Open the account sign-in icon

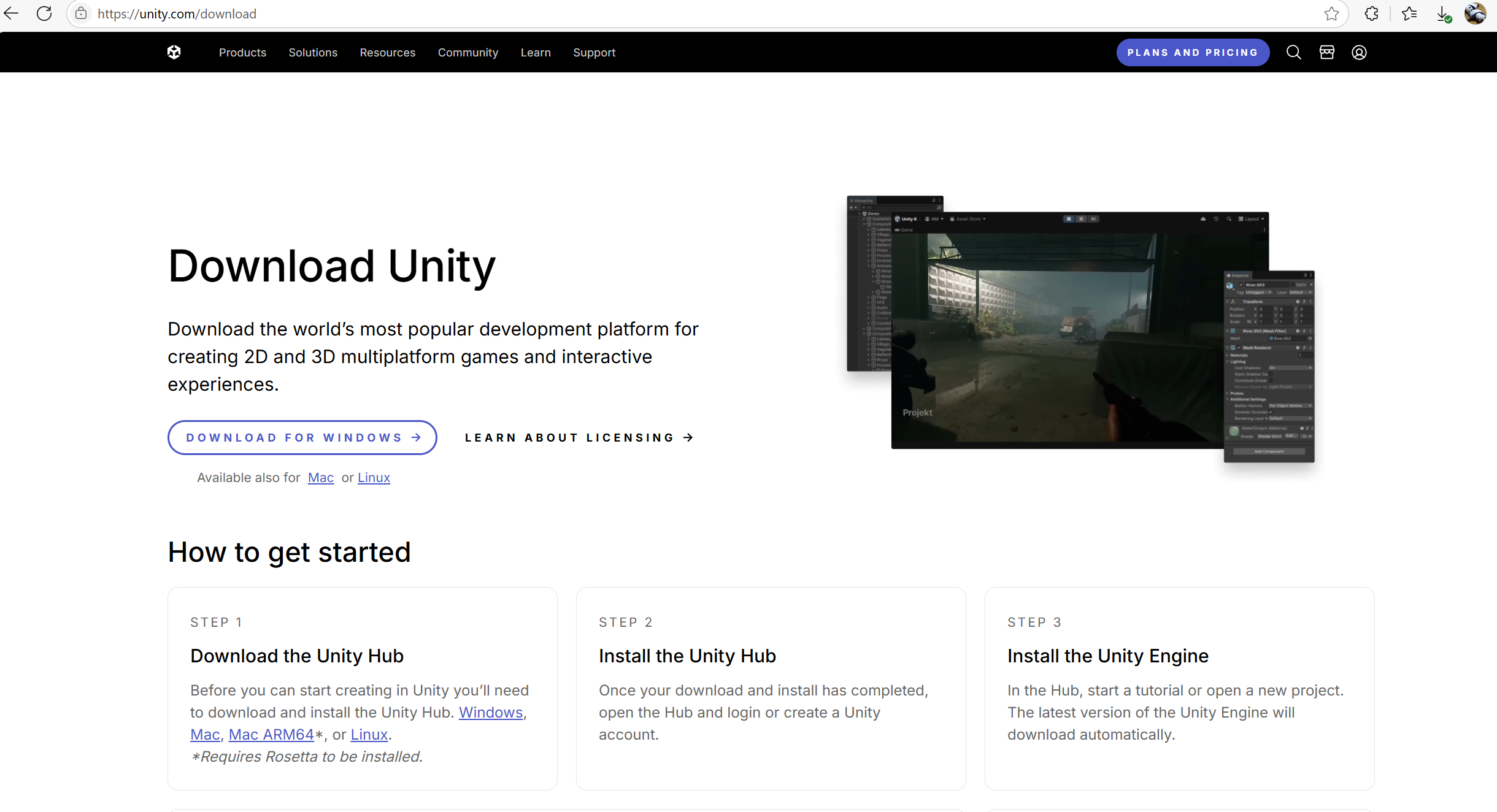(x=1360, y=52)
